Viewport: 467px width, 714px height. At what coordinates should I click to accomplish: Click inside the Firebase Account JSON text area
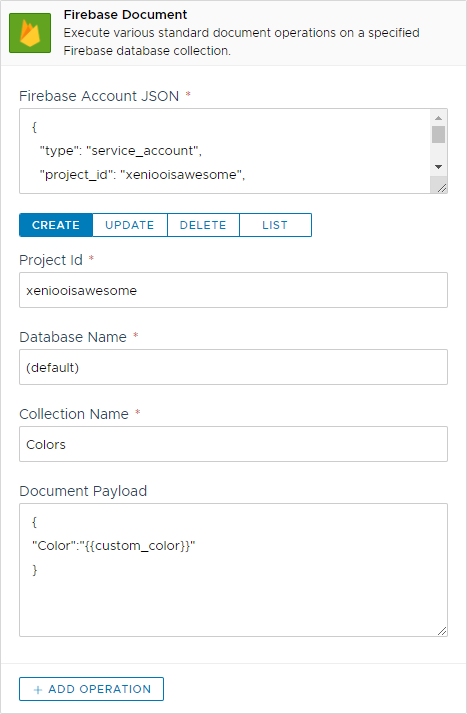pos(225,151)
